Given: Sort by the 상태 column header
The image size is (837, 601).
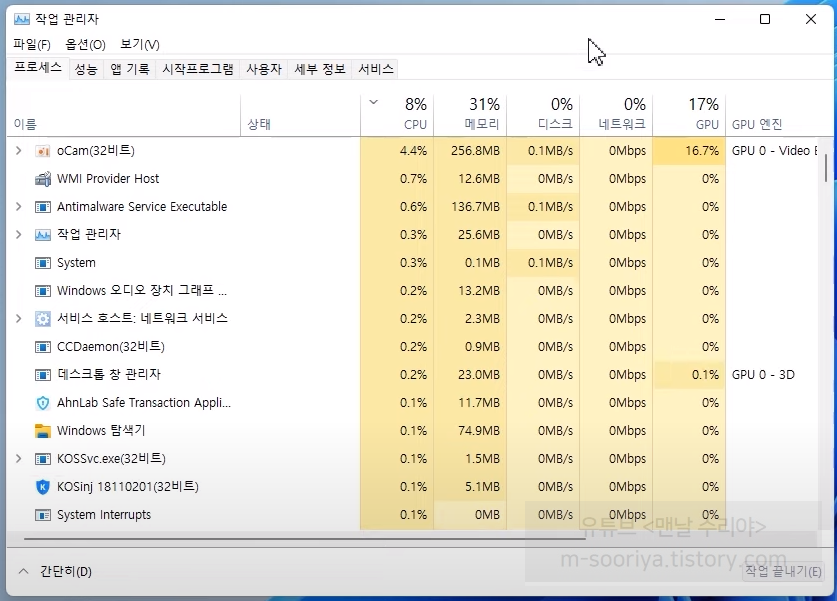Looking at the screenshot, I should [301, 115].
